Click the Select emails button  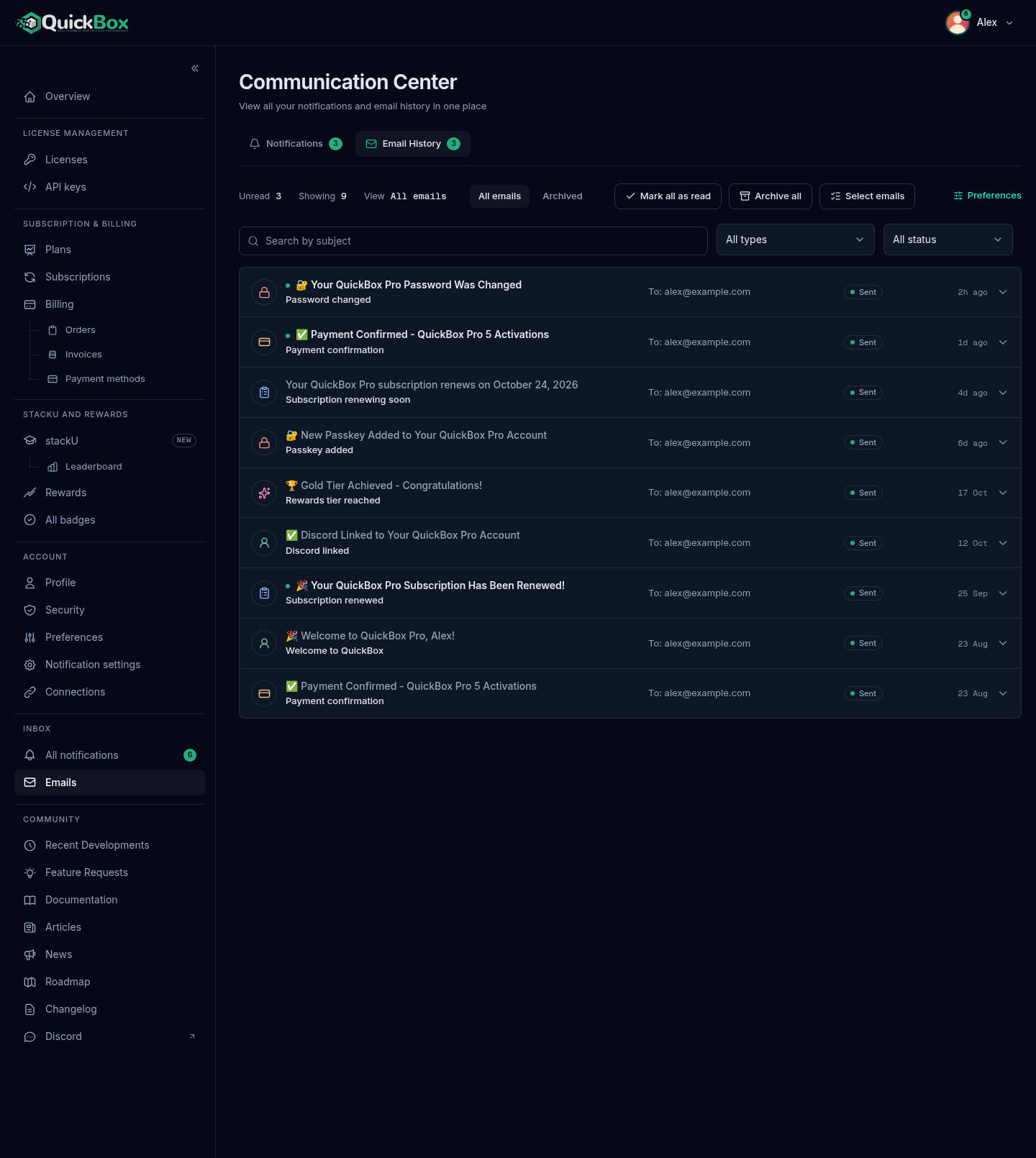point(867,196)
